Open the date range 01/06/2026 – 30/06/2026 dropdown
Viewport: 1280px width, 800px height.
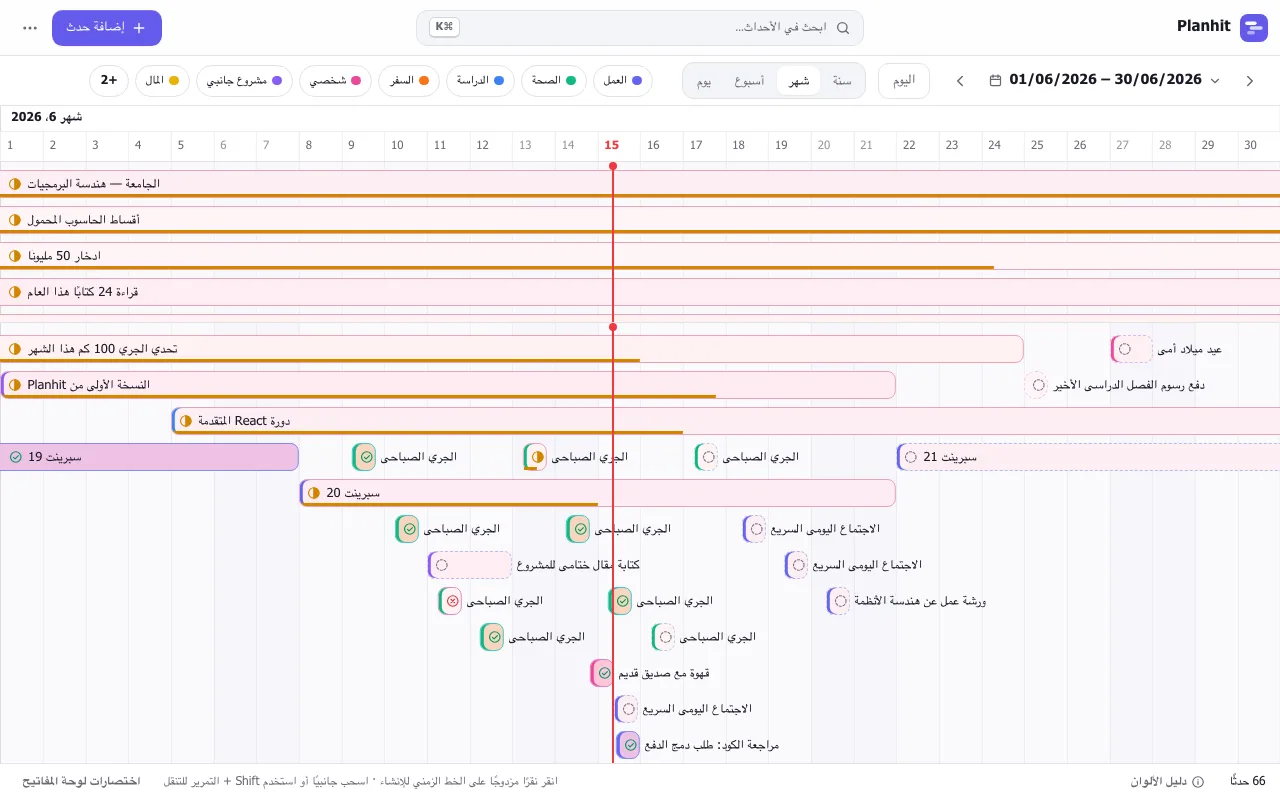(x=1105, y=80)
